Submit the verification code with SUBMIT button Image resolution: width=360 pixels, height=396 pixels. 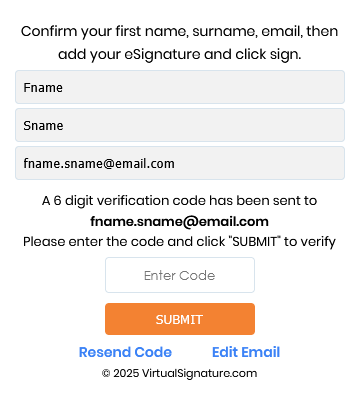click(x=180, y=319)
